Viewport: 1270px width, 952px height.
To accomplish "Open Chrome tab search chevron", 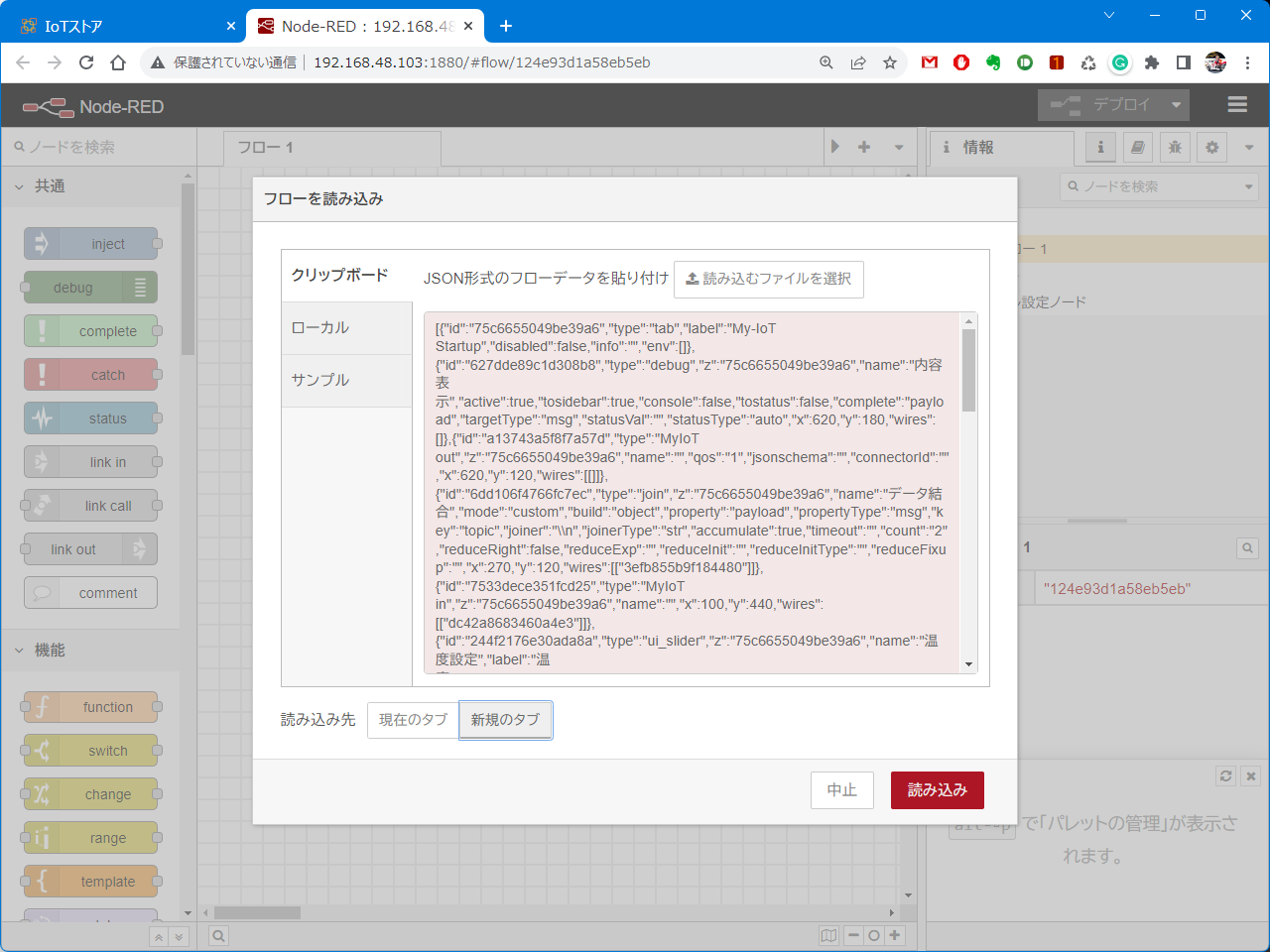I will (x=1109, y=15).
